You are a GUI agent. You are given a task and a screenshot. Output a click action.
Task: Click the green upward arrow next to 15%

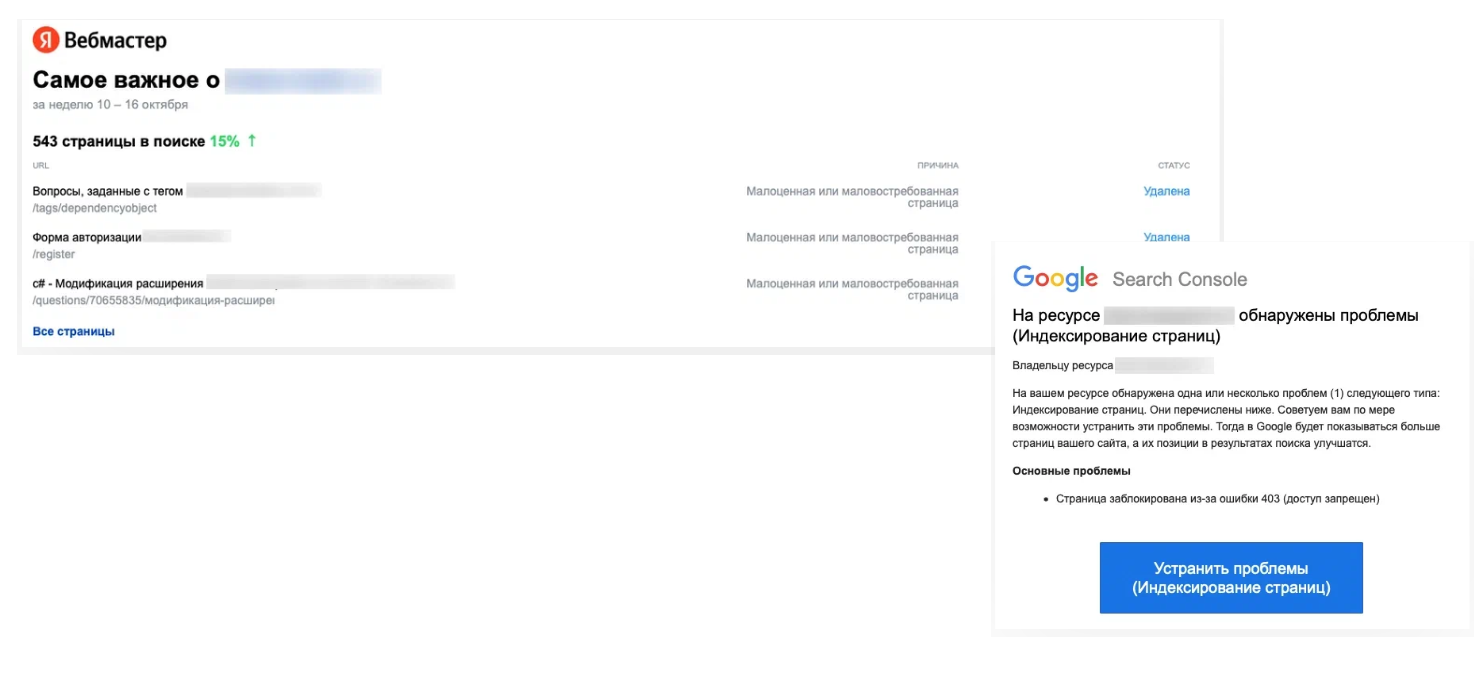click(252, 141)
